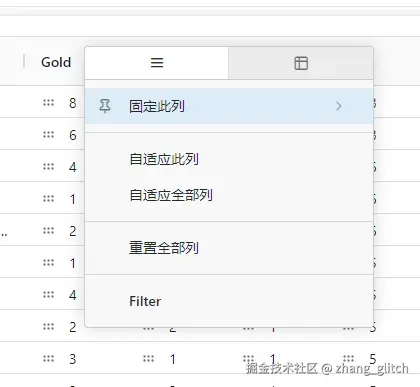This screenshot has width=420, height=387.
Task: Select the Gold cell showing 3
Action: 73,359
